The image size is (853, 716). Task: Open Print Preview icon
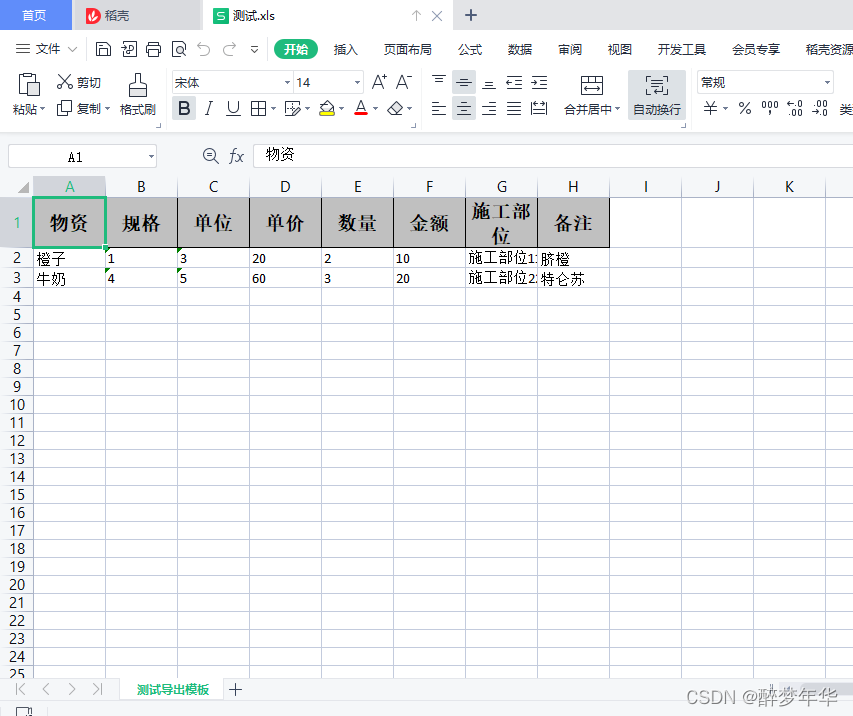coord(179,49)
